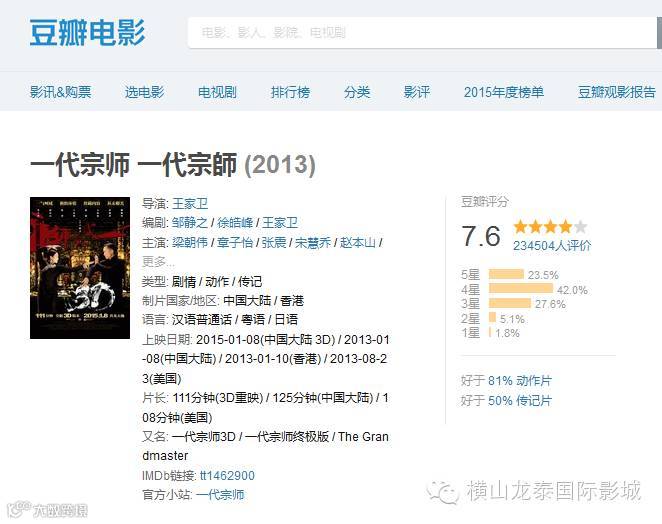Open the 234504人评价 ratings link

pyautogui.click(x=552, y=245)
